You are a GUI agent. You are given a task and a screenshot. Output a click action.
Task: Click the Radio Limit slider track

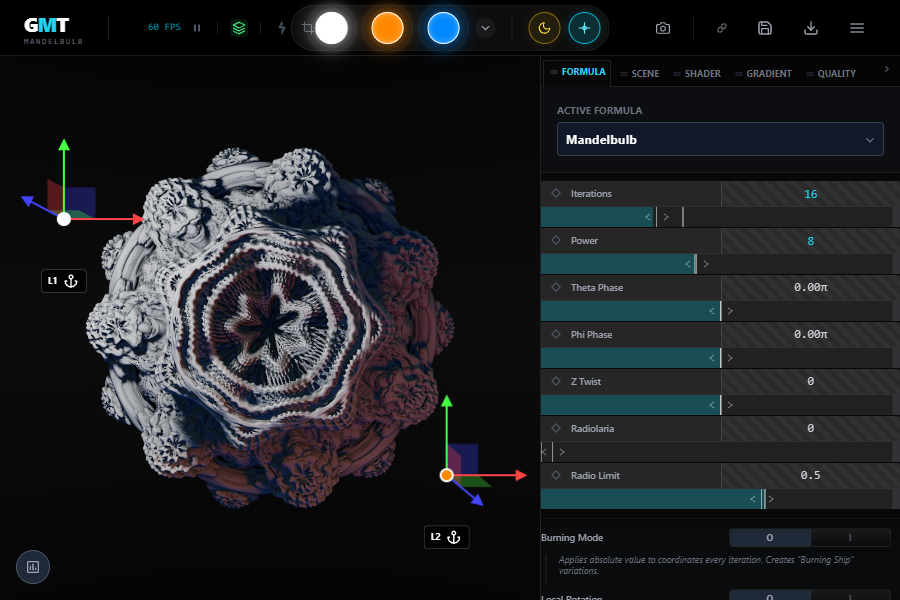click(x=716, y=500)
